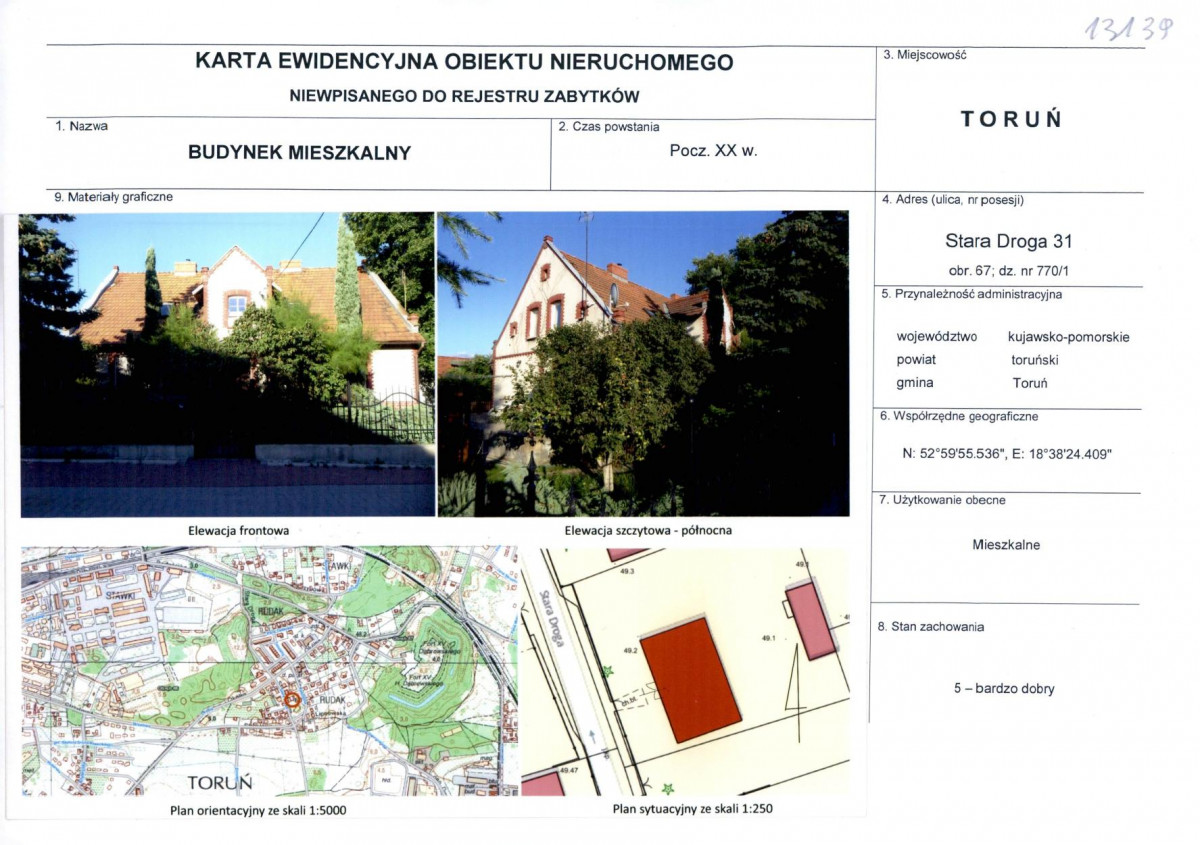Click the address link Stara Droga 31
The height and width of the screenshot is (845, 1200).
pyautogui.click(x=1010, y=242)
